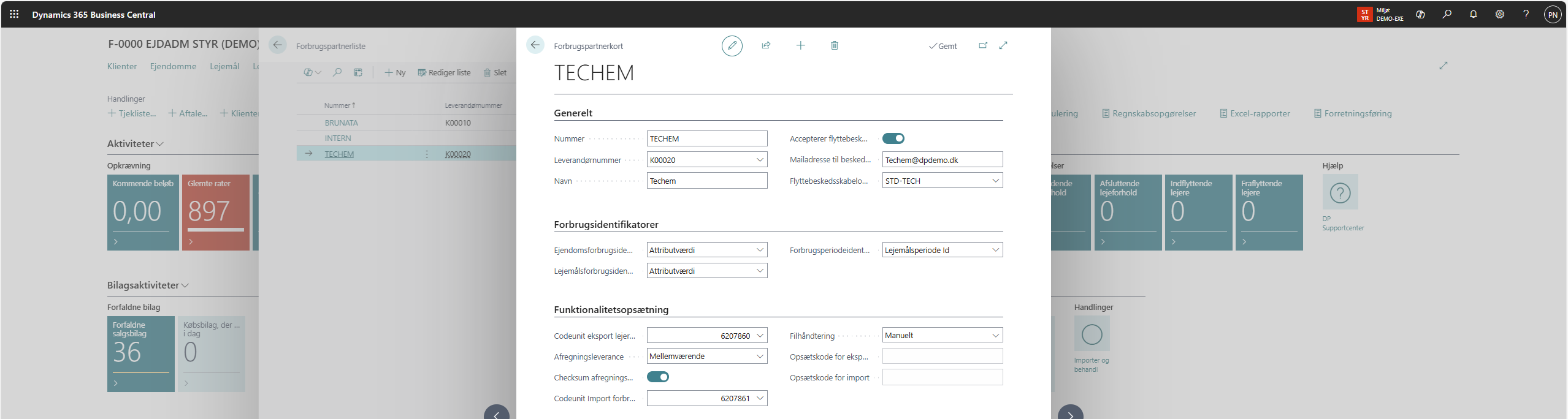Viewport: 1568px width, 419px height.
Task: Go back from the Forbrugspartnerkort card
Action: pyautogui.click(x=535, y=45)
